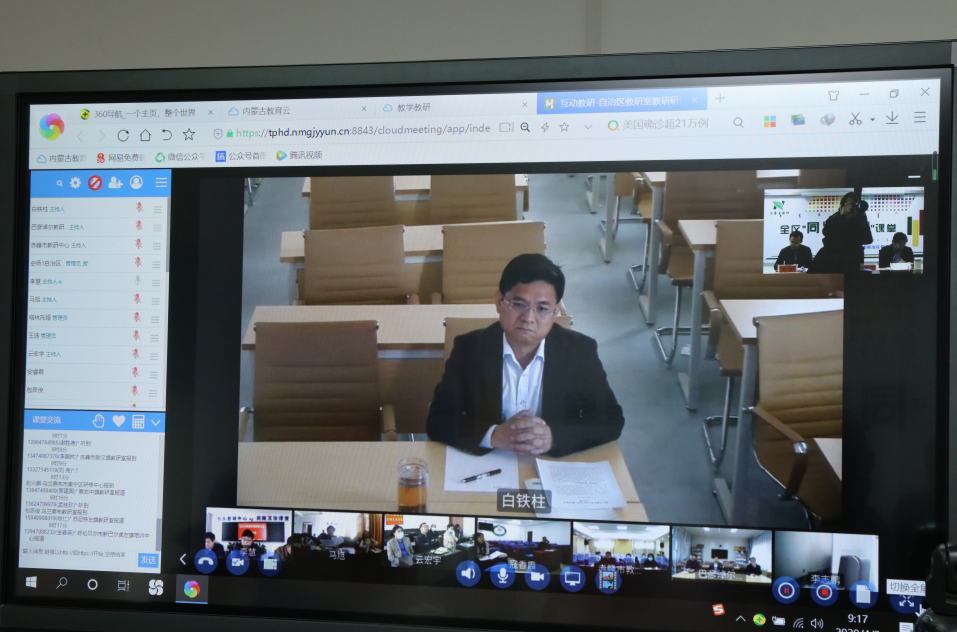Viewport: 957px width, 632px height.
Task: Pause recording with the pause button
Action: tap(786, 590)
